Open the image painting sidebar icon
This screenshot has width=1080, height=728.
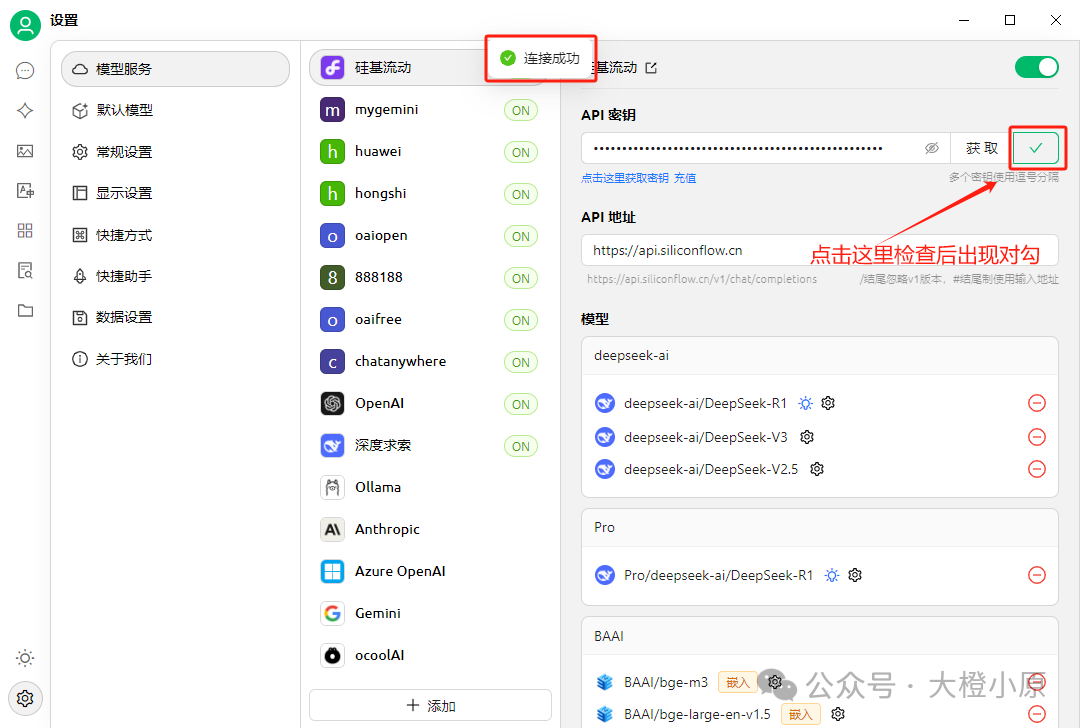[25, 151]
